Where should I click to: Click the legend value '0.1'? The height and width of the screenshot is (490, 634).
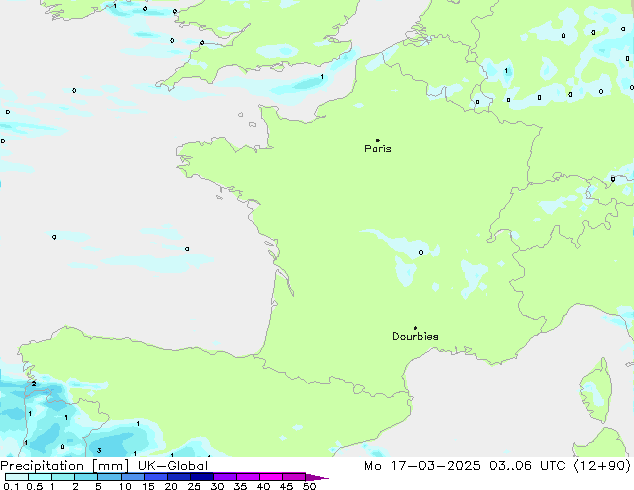(11, 486)
